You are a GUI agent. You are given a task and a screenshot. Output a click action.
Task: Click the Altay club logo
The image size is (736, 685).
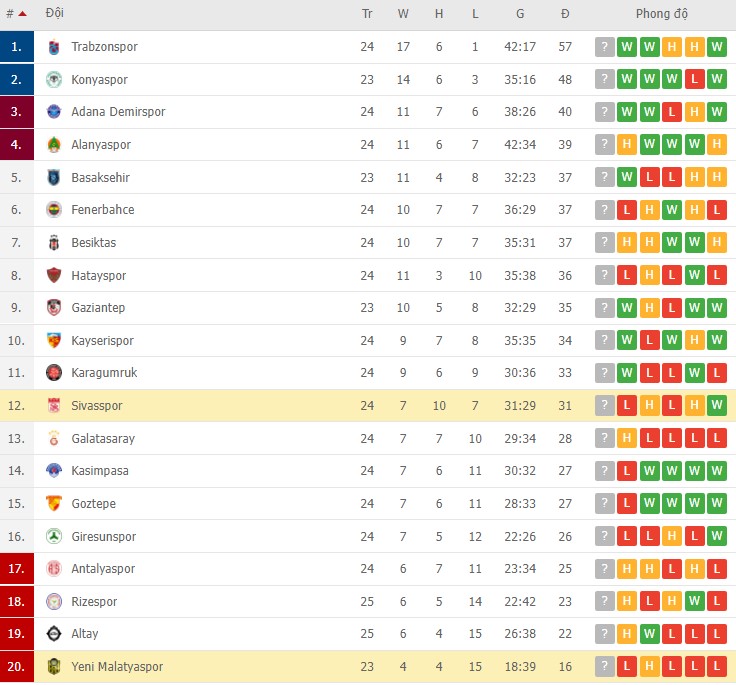pos(54,634)
